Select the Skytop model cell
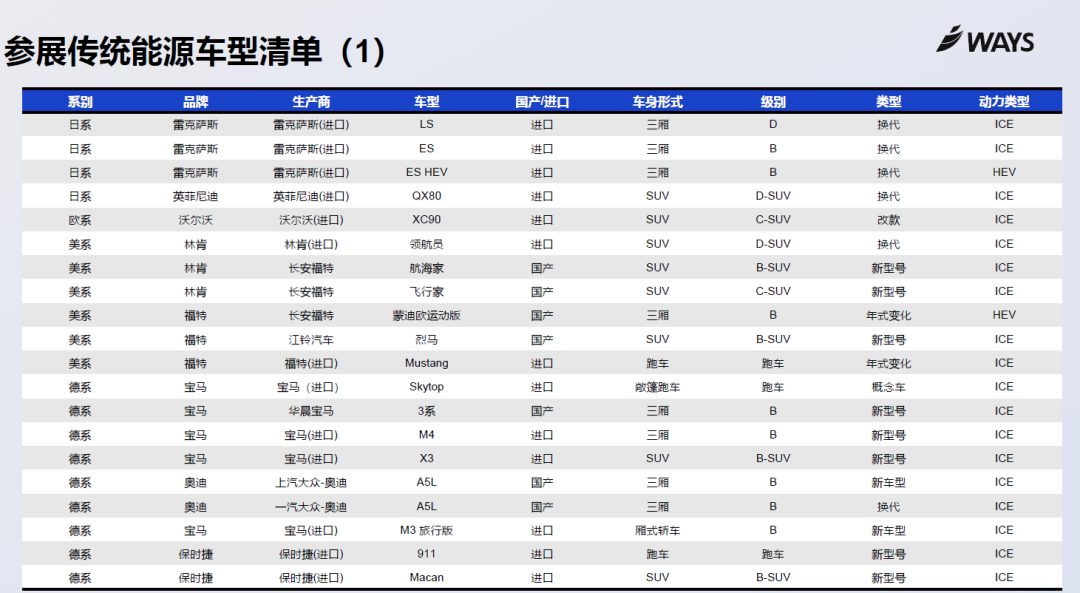Screen dimensions: 1080x593 coord(426,387)
